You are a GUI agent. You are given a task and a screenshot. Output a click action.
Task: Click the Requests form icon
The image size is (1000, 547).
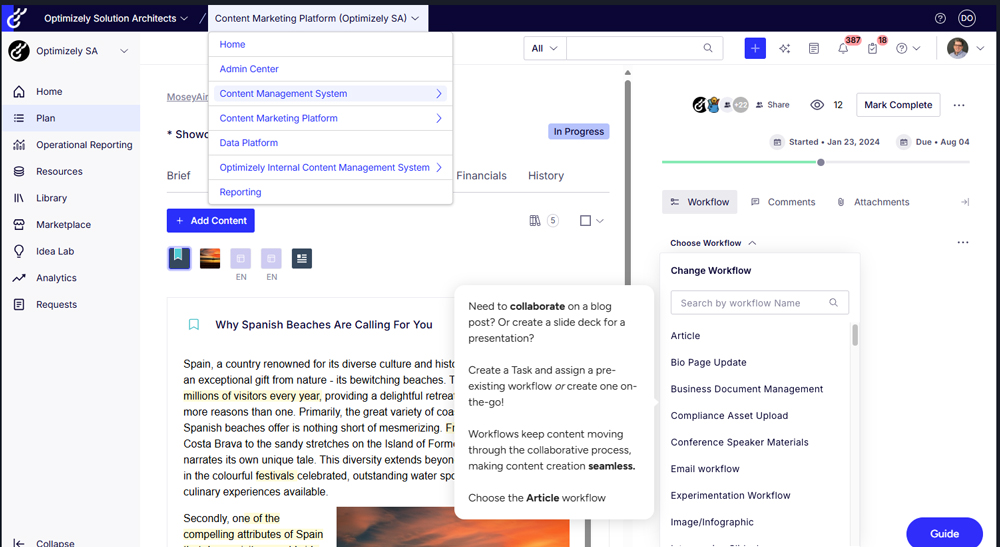pyautogui.click(x=19, y=305)
